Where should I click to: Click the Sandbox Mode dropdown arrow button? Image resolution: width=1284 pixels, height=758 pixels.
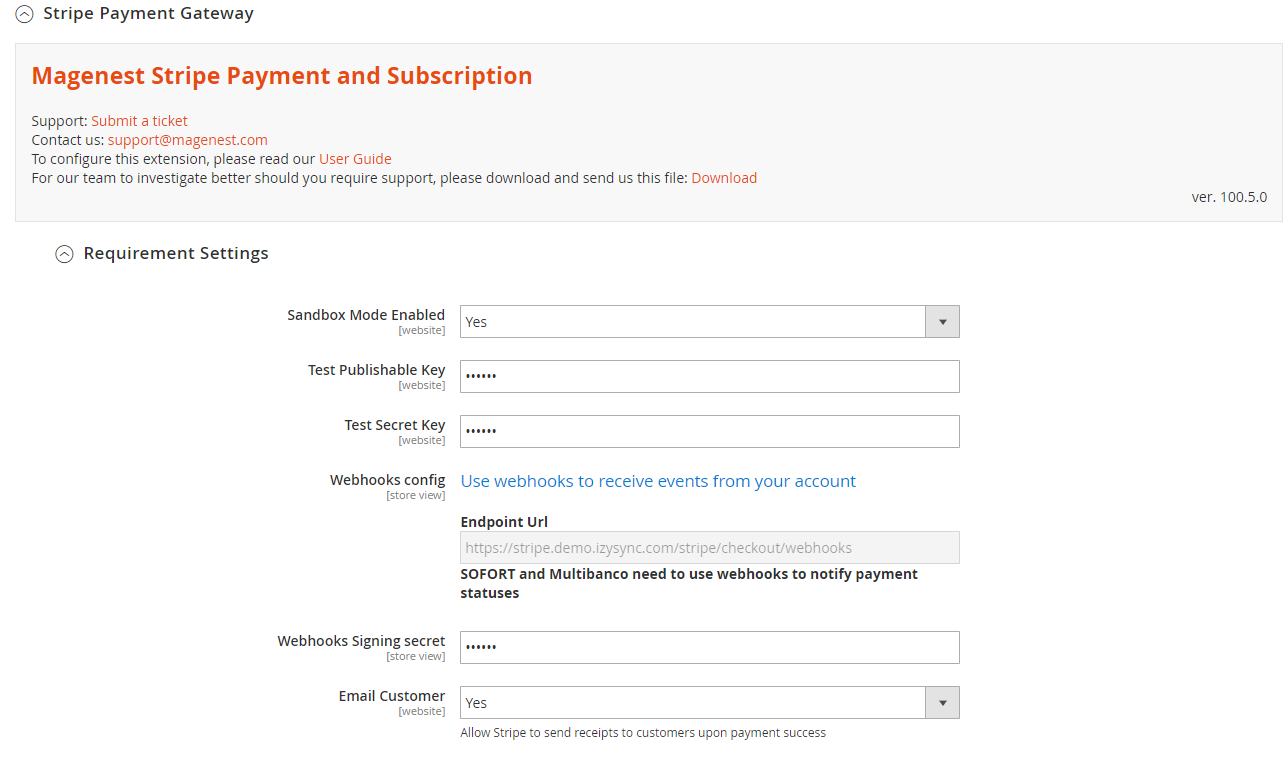click(942, 322)
